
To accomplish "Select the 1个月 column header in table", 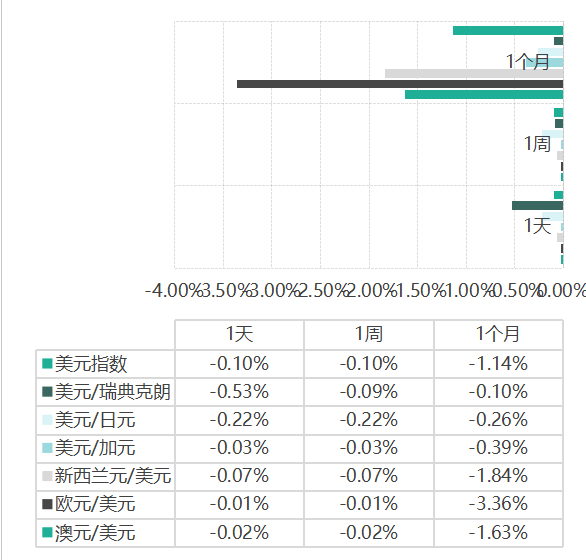I will [x=498, y=334].
